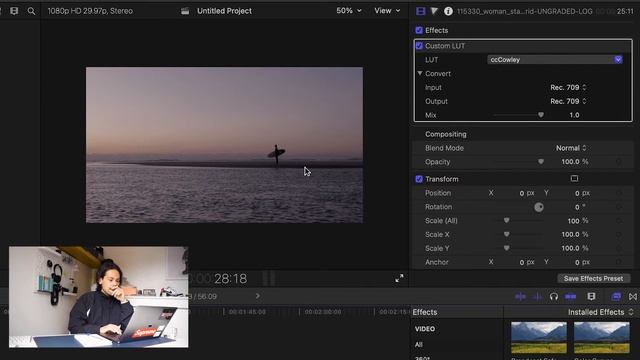The height and width of the screenshot is (360, 640).
Task: Click the Position Y value field
Action: (582, 193)
